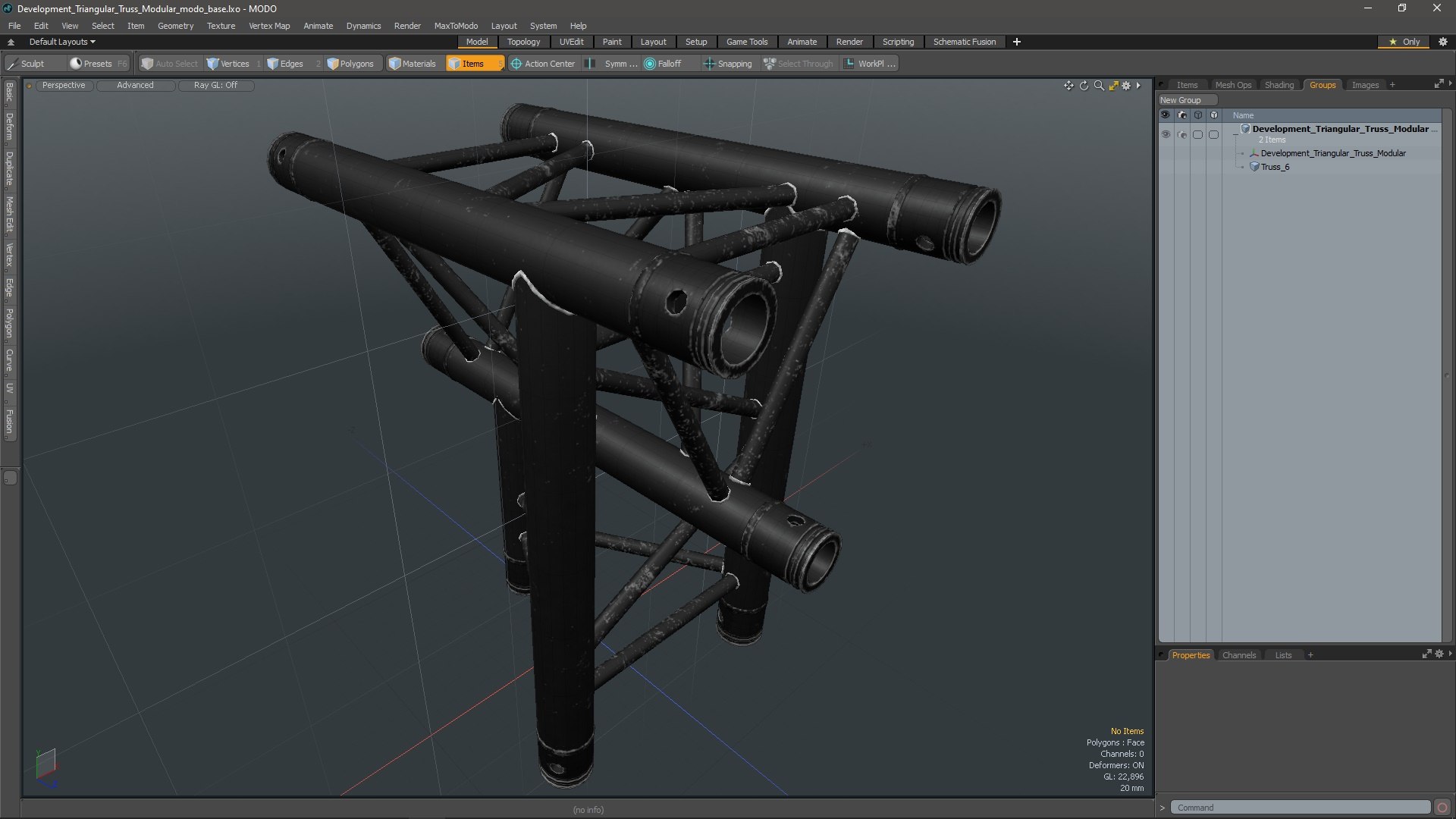Toggle the second checkbox in the group row
Viewport: 1456px width, 819px height.
pos(1213,134)
